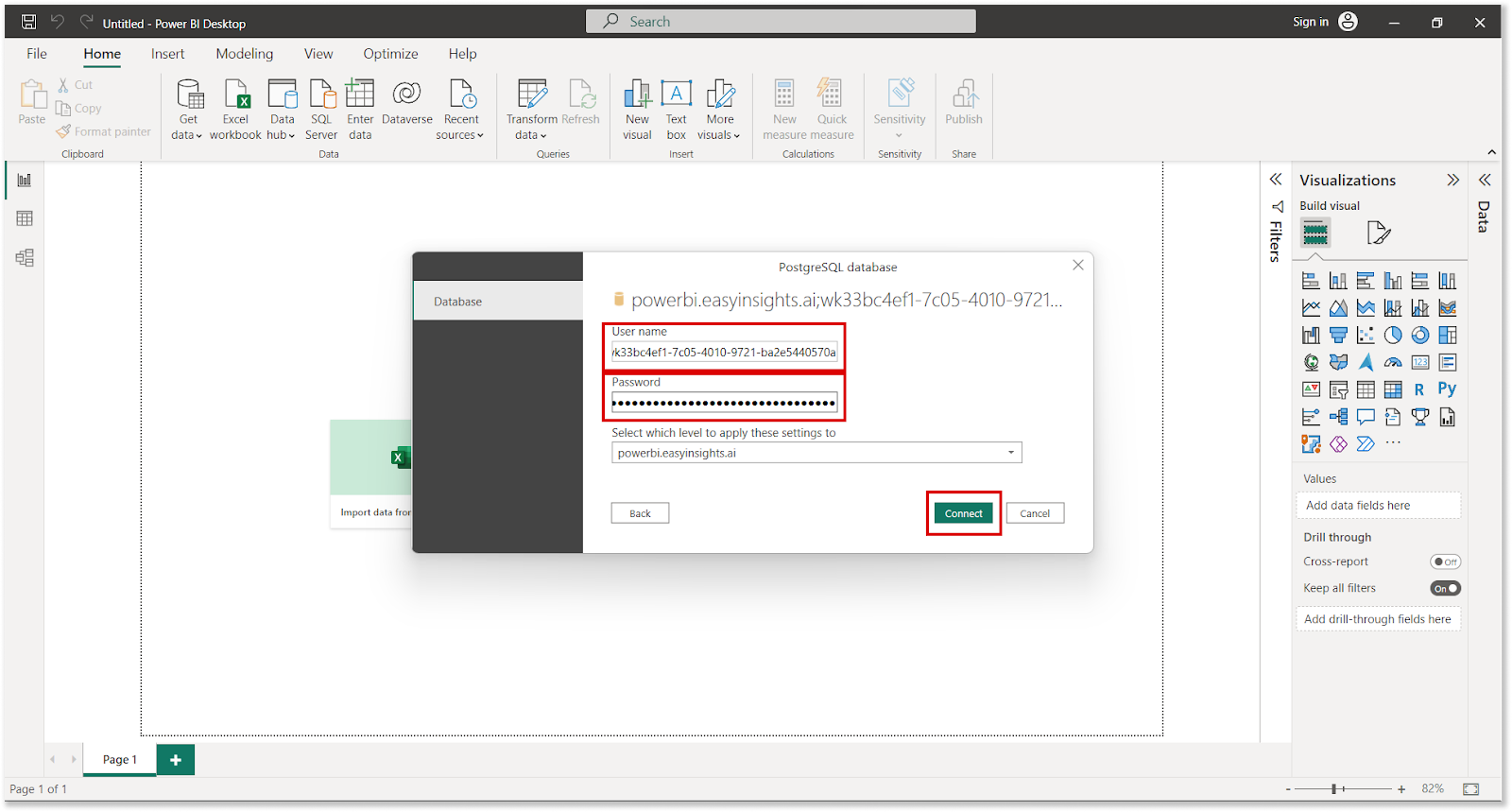Select the map globe visual
Viewport: 1512px width, 812px height.
click(1311, 362)
